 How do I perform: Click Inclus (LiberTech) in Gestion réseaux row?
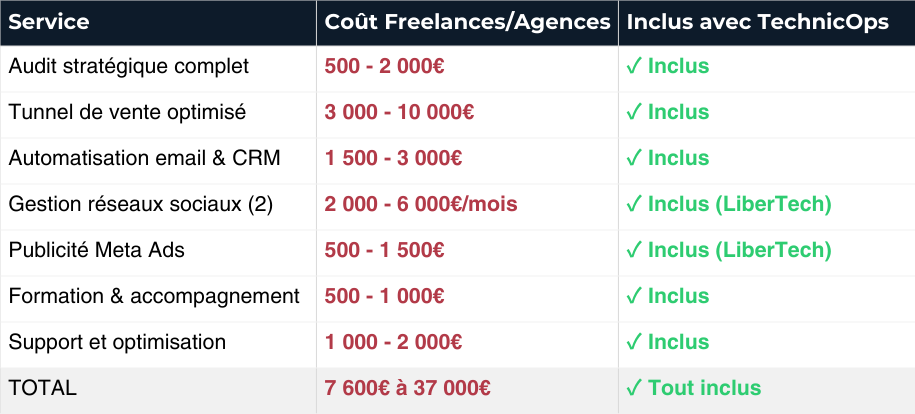pos(739,204)
